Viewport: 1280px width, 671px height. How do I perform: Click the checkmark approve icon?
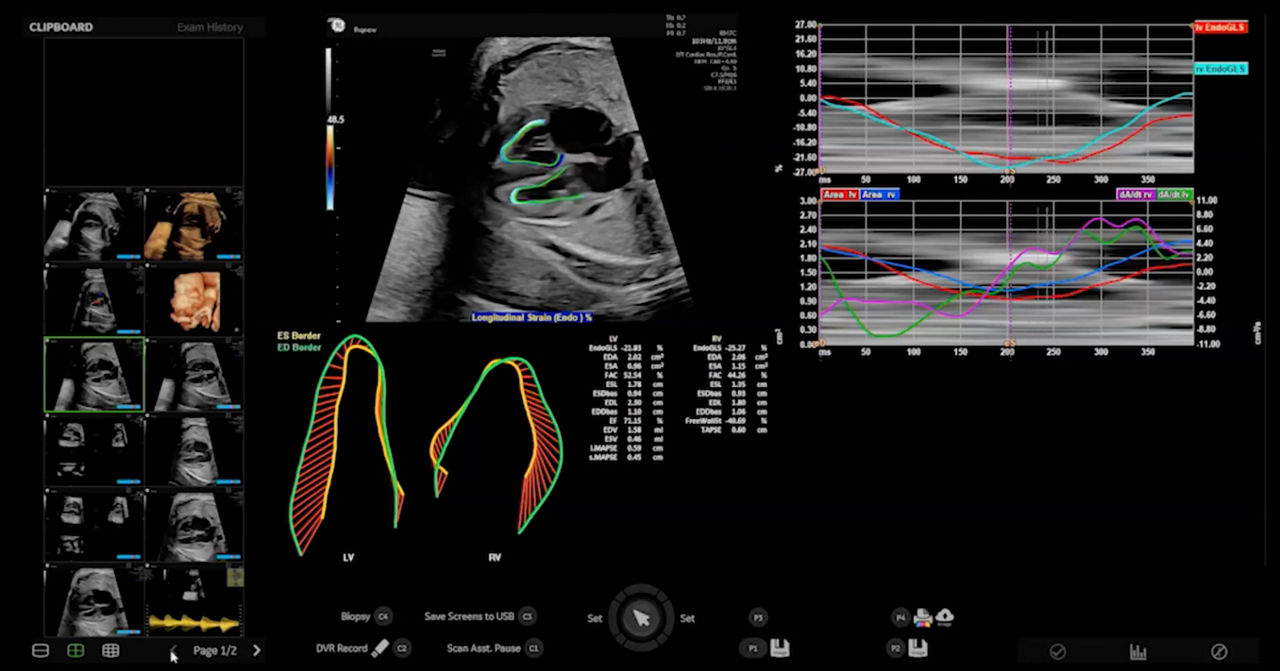1057,652
